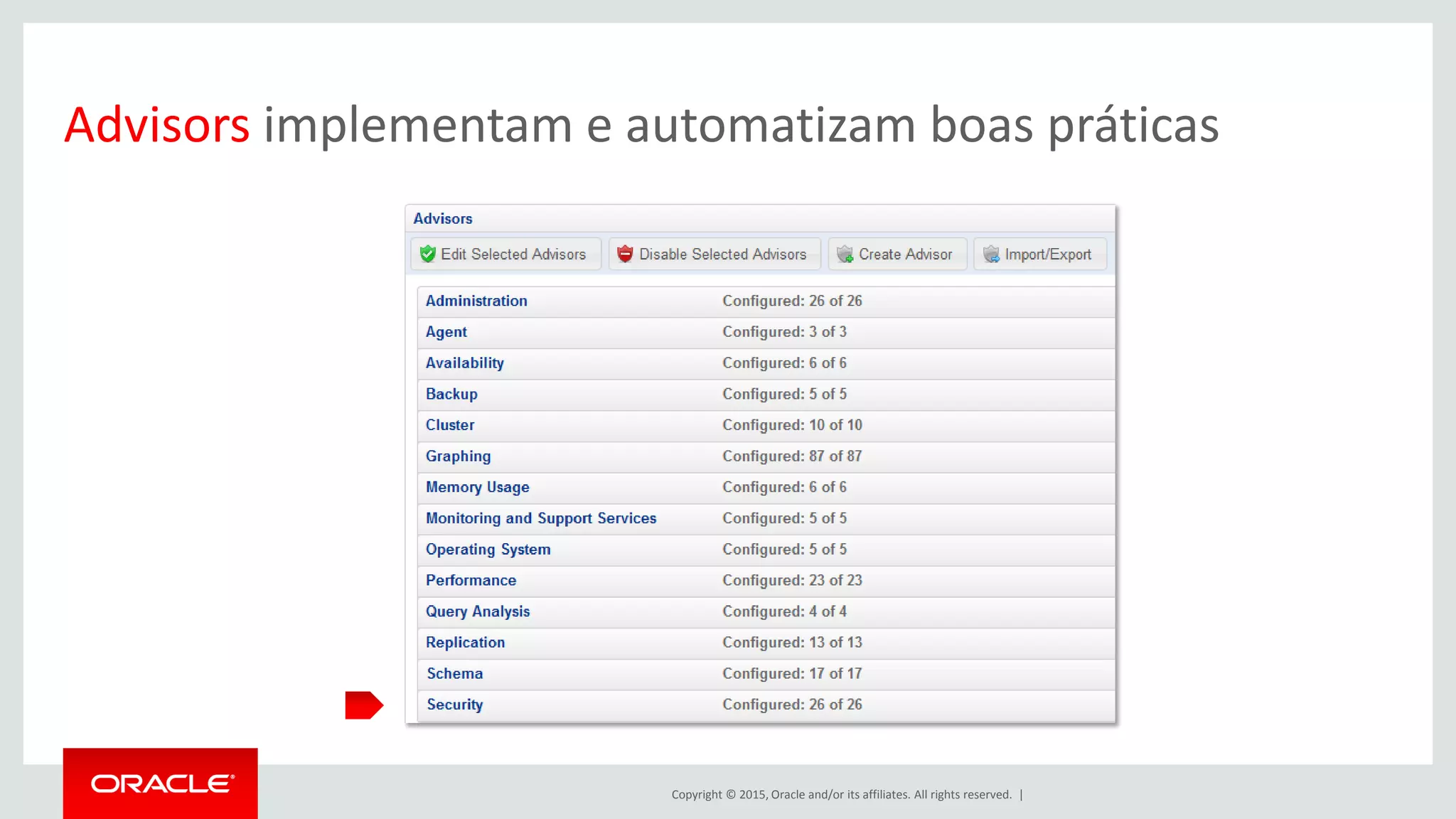Click the Oracle logo
The height and width of the screenshot is (819, 1456).
161,783
